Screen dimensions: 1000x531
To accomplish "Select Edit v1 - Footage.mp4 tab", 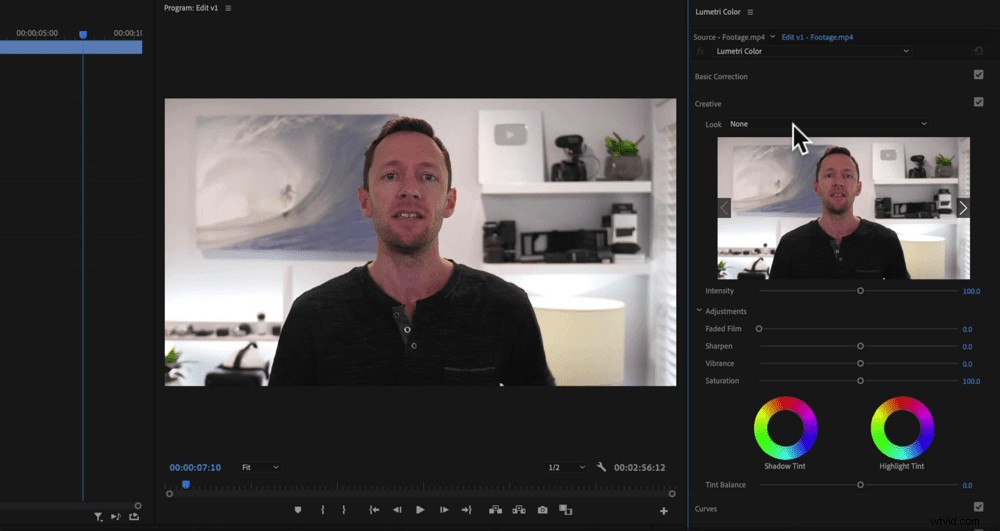I will click(817, 37).
